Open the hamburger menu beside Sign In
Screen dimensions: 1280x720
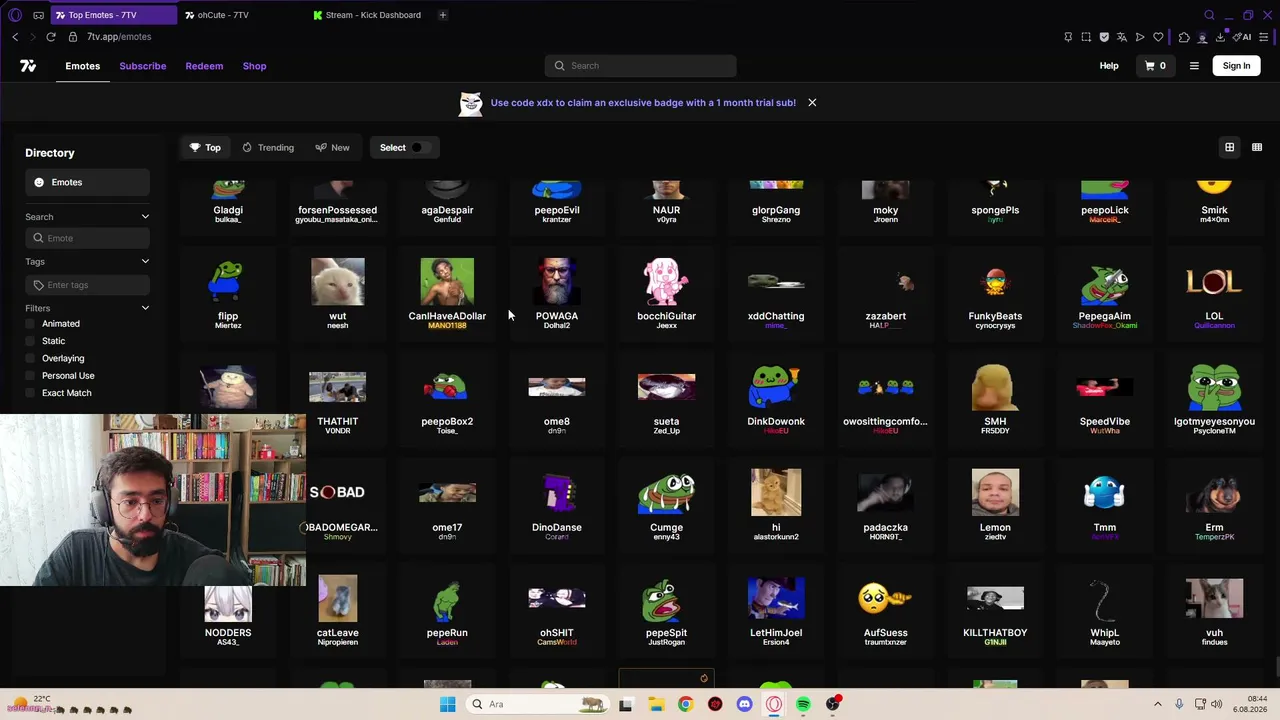coord(1194,66)
